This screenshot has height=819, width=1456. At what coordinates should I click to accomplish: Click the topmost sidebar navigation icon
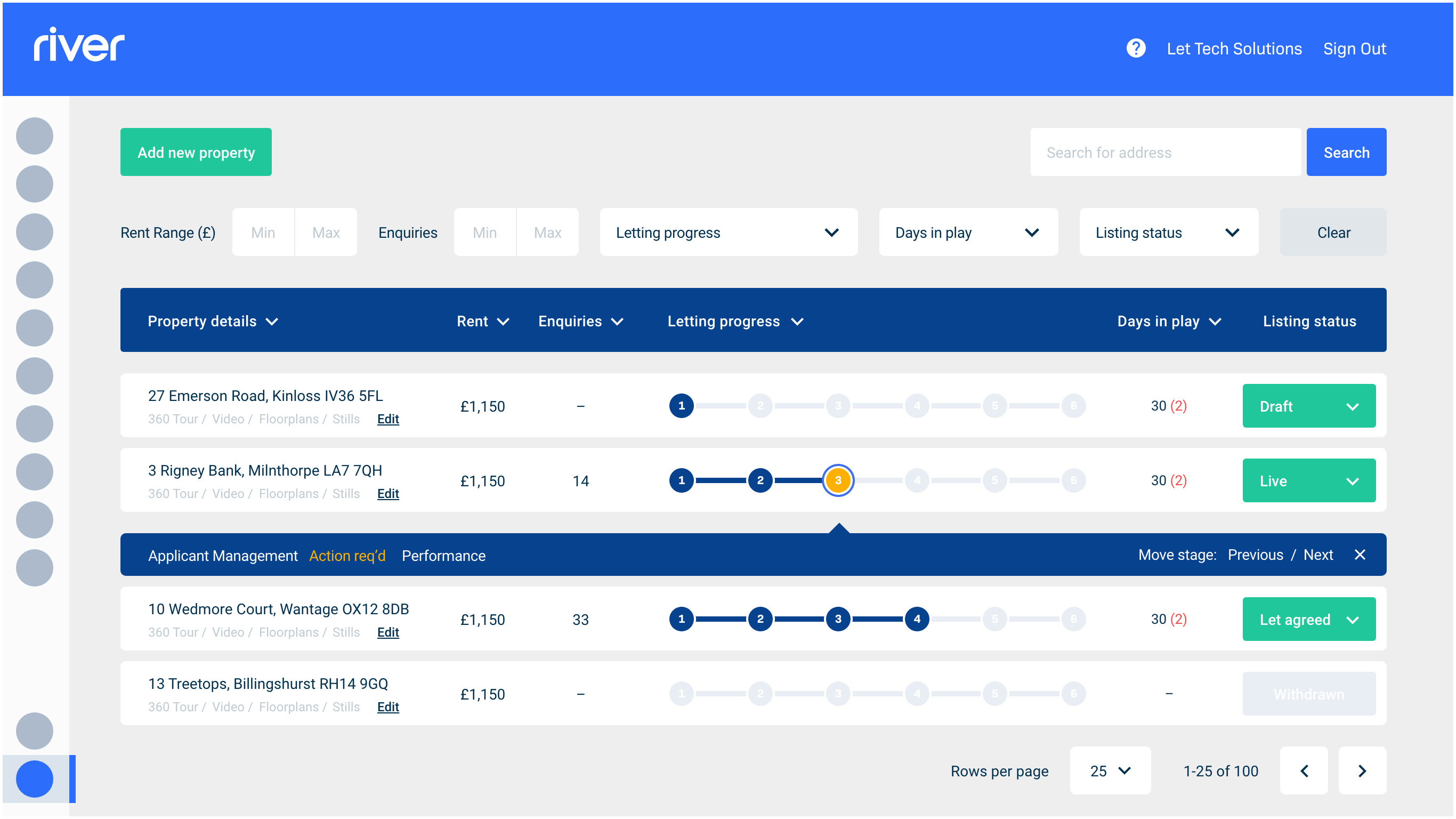(34, 135)
